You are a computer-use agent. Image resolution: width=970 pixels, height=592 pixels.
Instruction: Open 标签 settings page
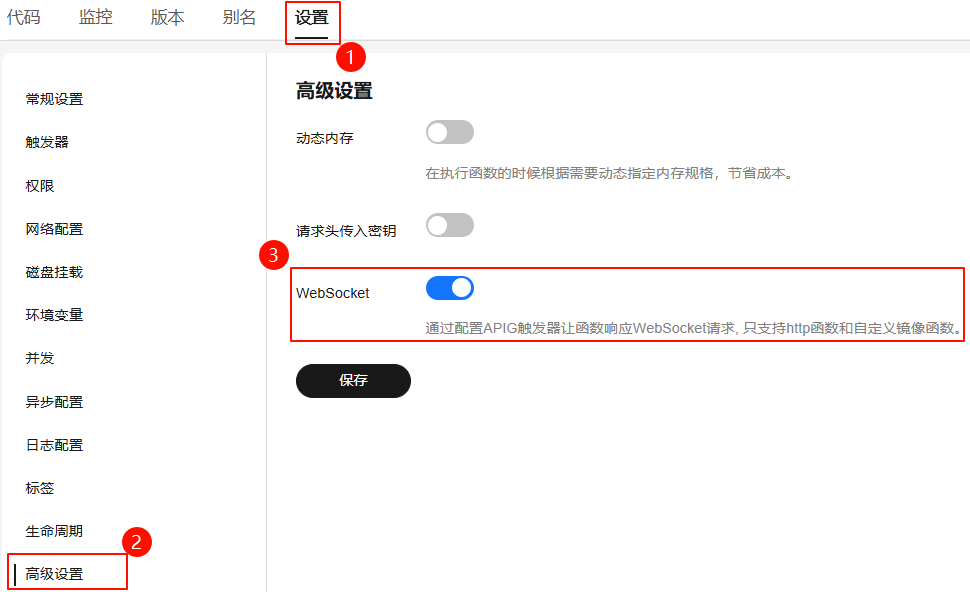[x=40, y=488]
